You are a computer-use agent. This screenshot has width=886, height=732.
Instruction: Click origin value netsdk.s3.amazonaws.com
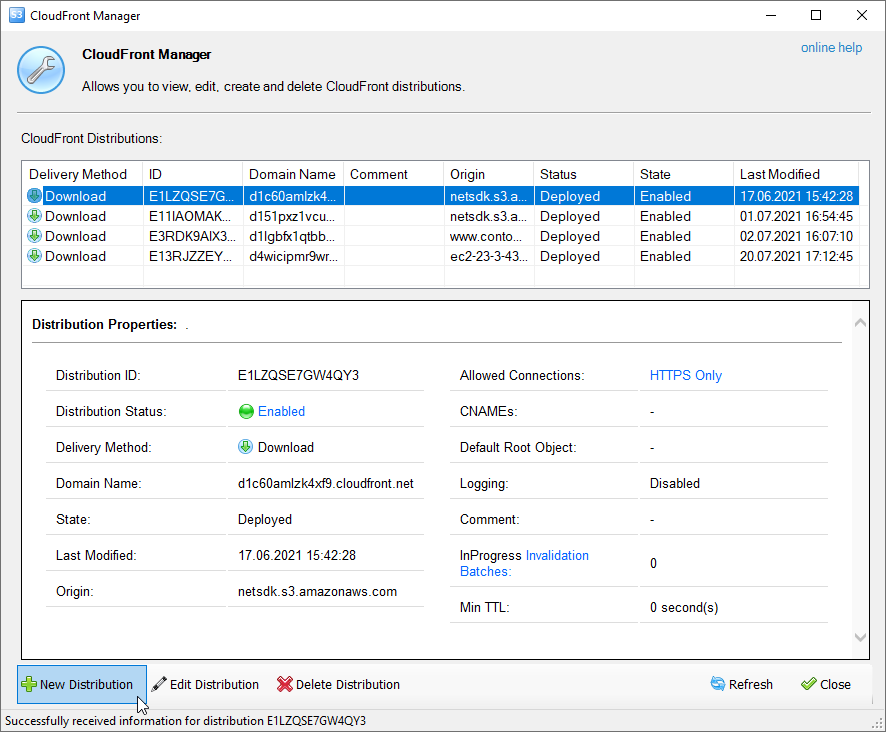[x=317, y=591]
